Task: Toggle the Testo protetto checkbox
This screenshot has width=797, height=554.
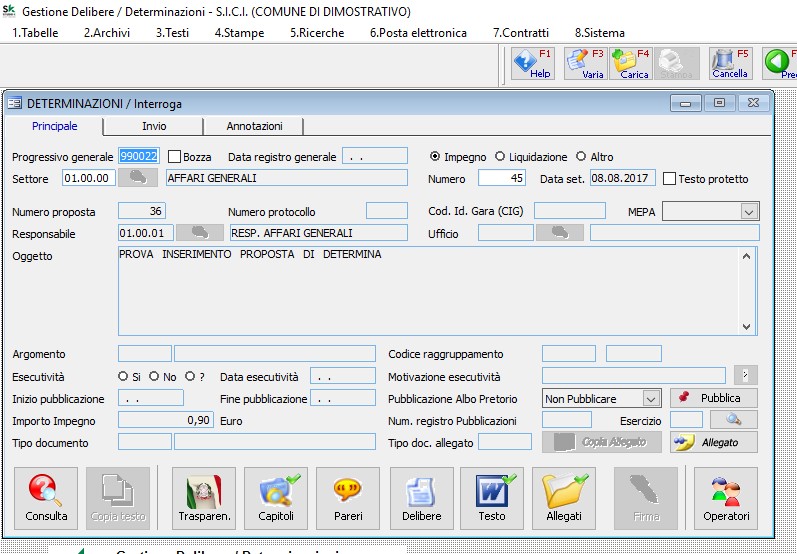Action: [669, 178]
